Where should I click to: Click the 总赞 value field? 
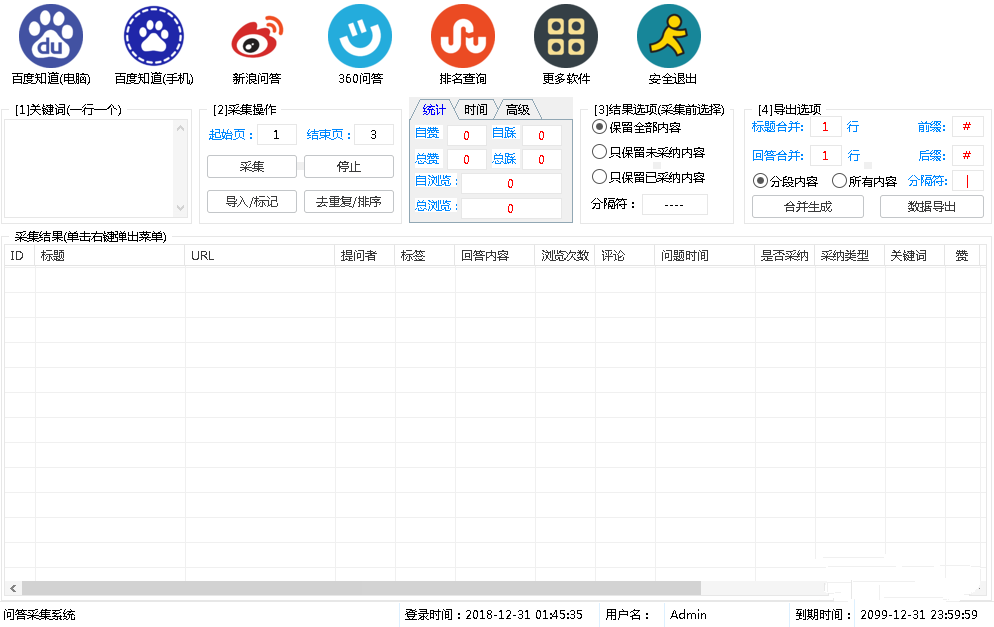(467, 159)
